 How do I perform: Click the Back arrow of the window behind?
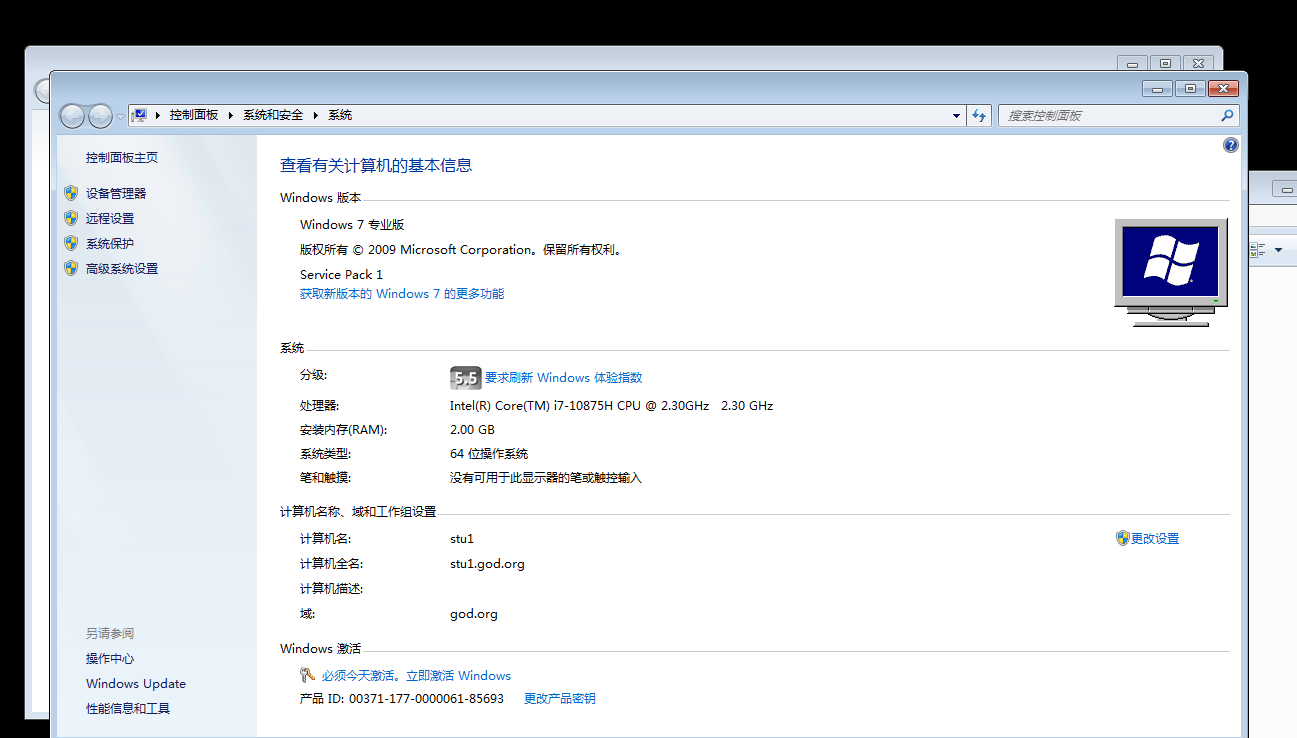click(41, 91)
